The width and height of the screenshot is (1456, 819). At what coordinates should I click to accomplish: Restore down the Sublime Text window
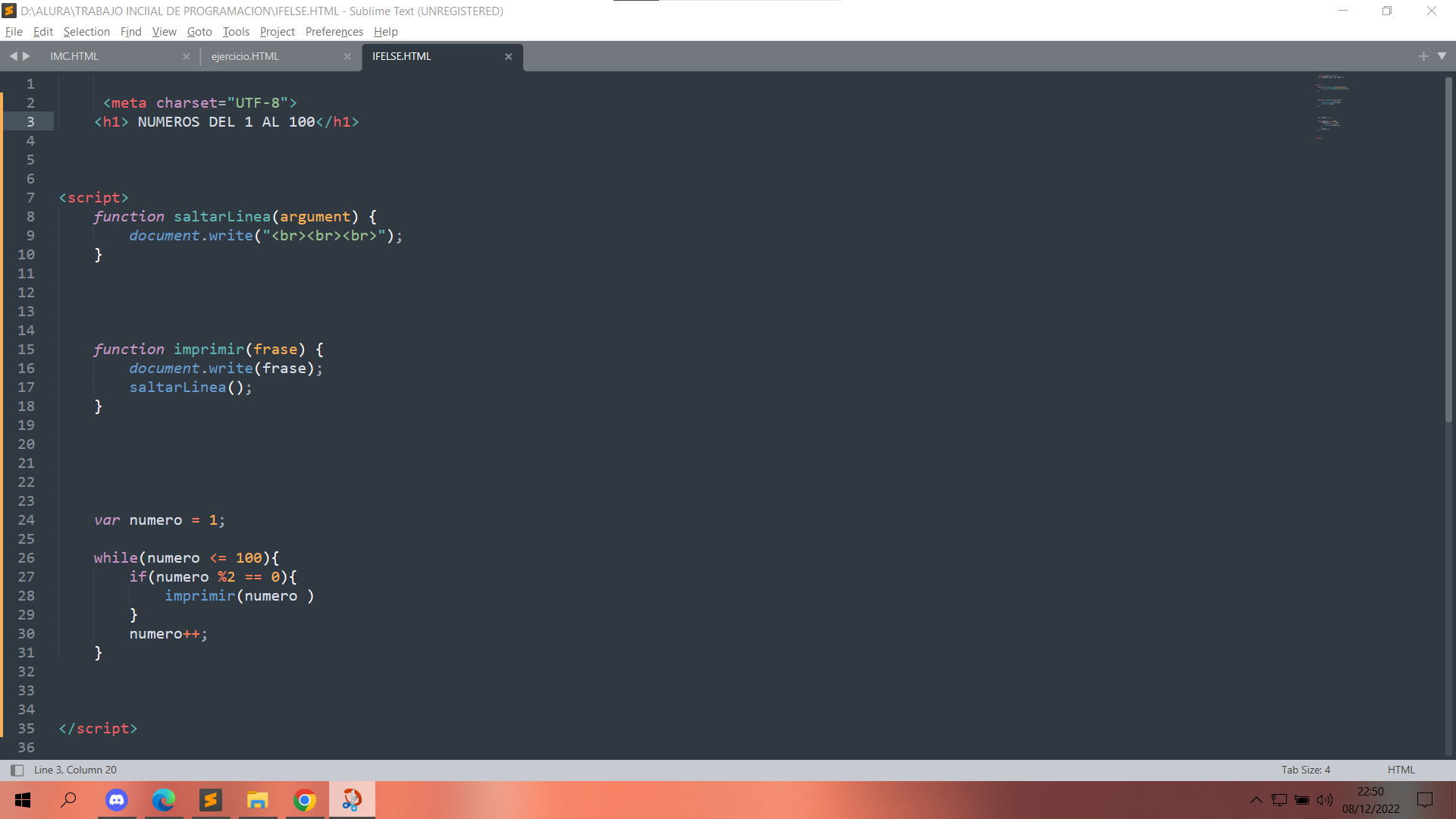click(1387, 11)
